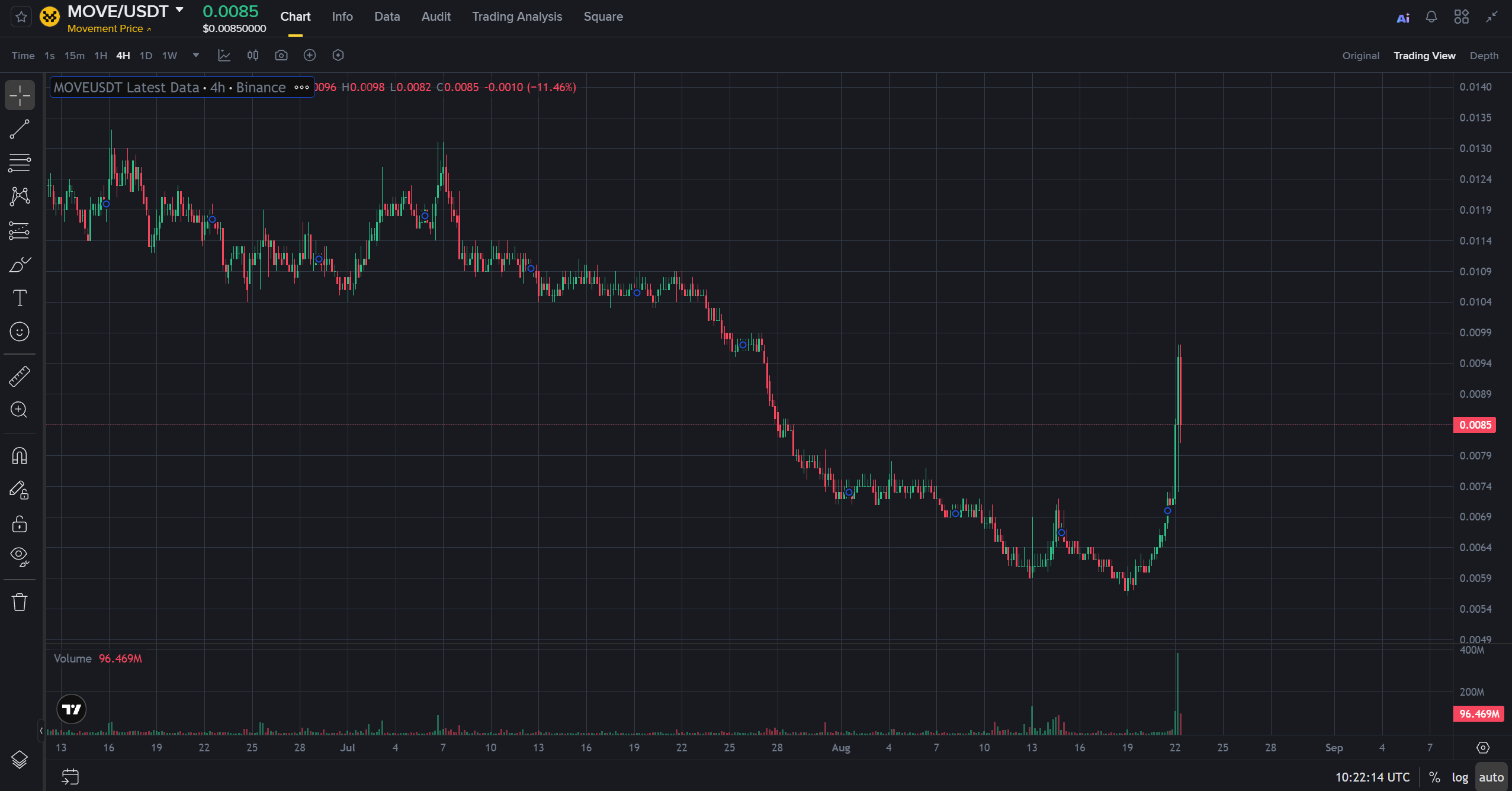Select the 1D interval
This screenshot has height=791, width=1512.
(146, 56)
